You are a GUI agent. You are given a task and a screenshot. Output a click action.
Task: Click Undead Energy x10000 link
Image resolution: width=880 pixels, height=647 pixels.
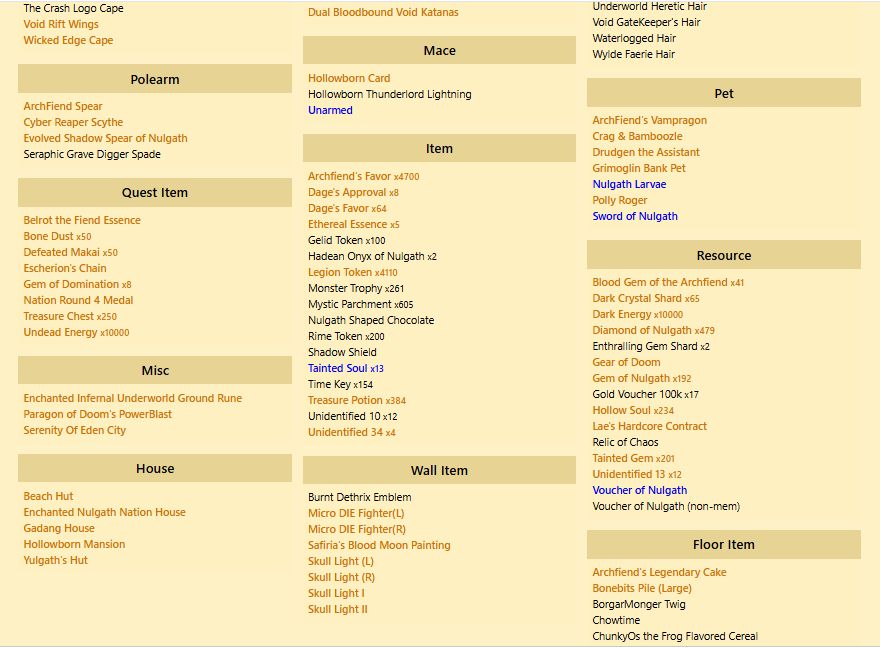tap(76, 332)
